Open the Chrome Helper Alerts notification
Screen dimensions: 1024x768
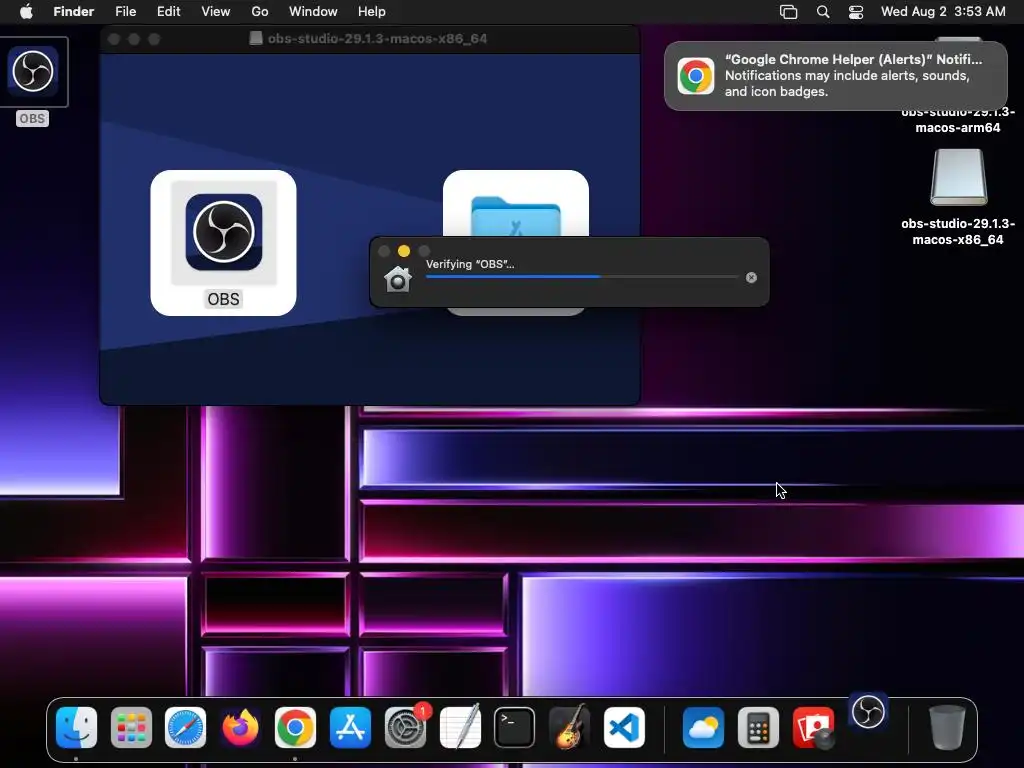pos(835,76)
